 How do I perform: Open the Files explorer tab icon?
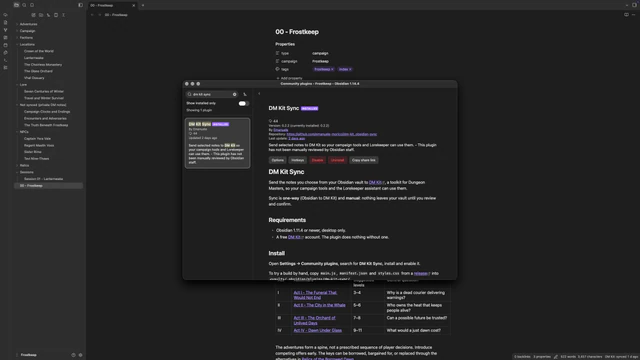point(16,5)
